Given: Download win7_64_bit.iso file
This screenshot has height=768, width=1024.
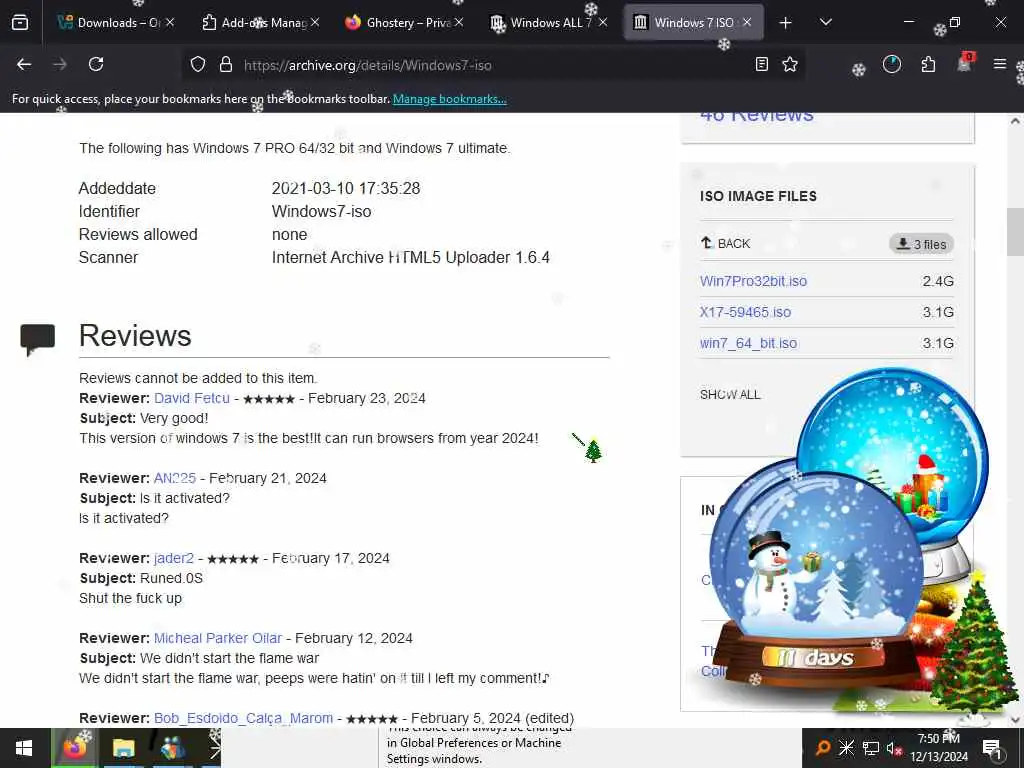Looking at the screenshot, I should coord(748,343).
